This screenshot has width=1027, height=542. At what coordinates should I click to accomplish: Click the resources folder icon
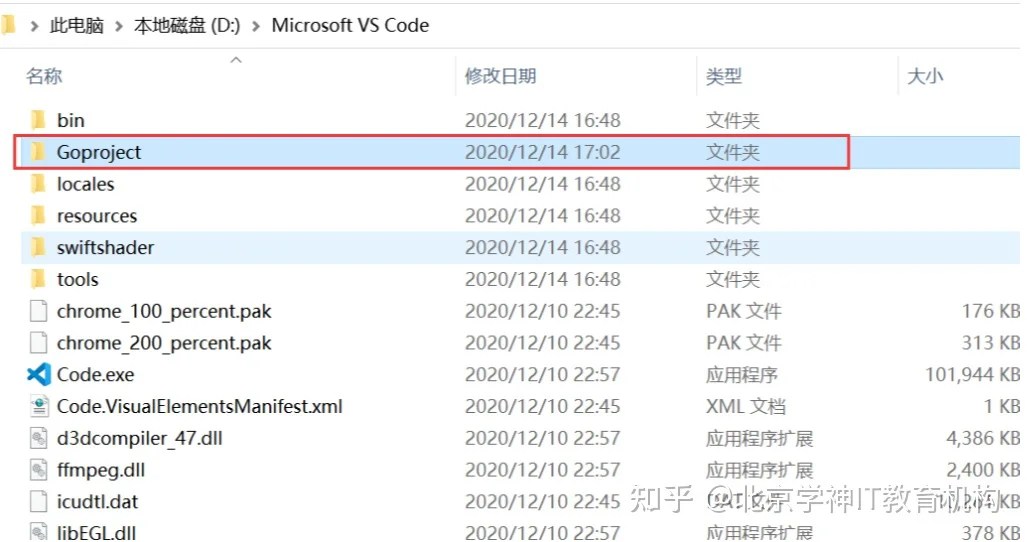(39, 215)
